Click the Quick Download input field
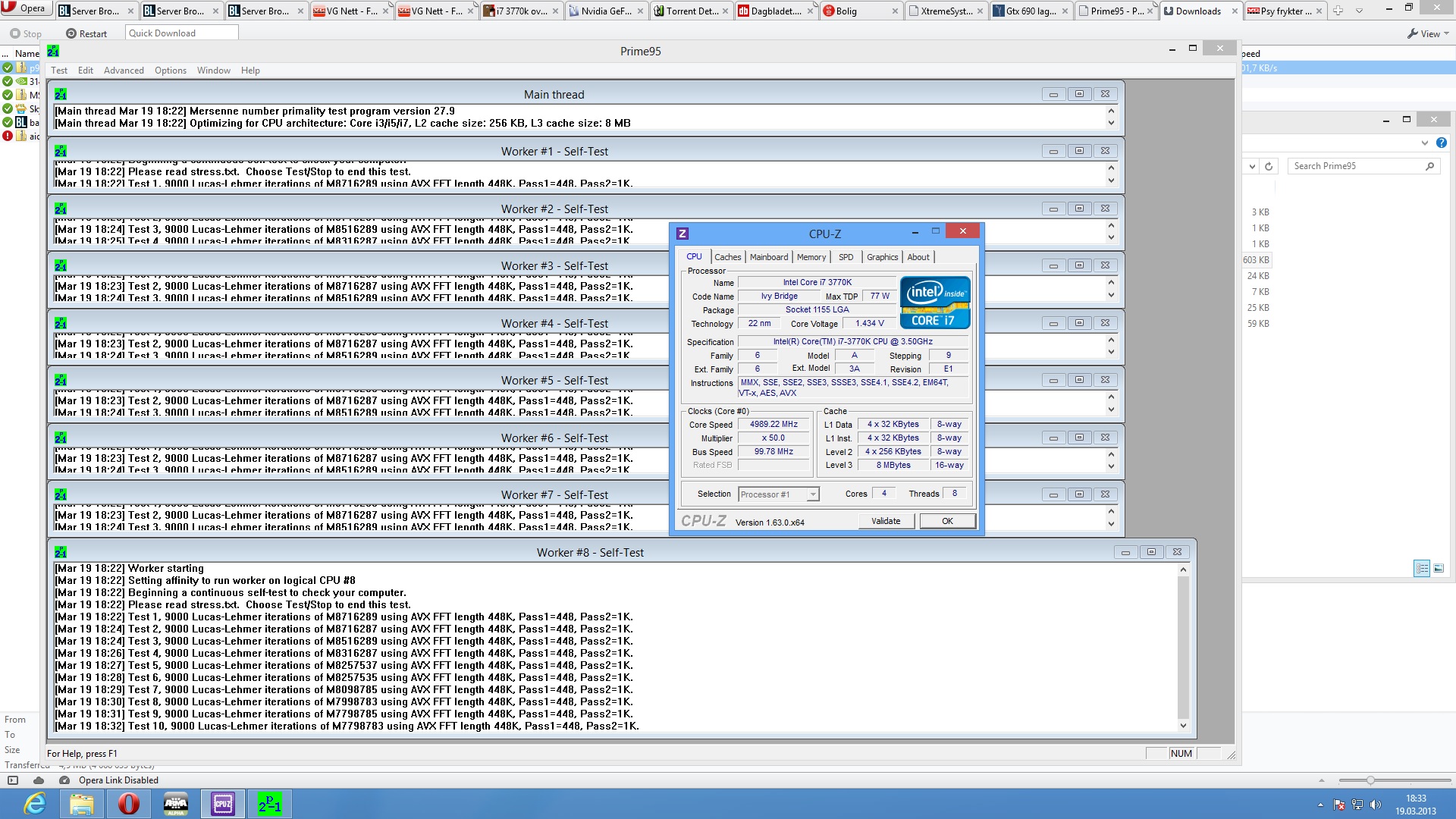This screenshot has height=819, width=1456. point(182,33)
